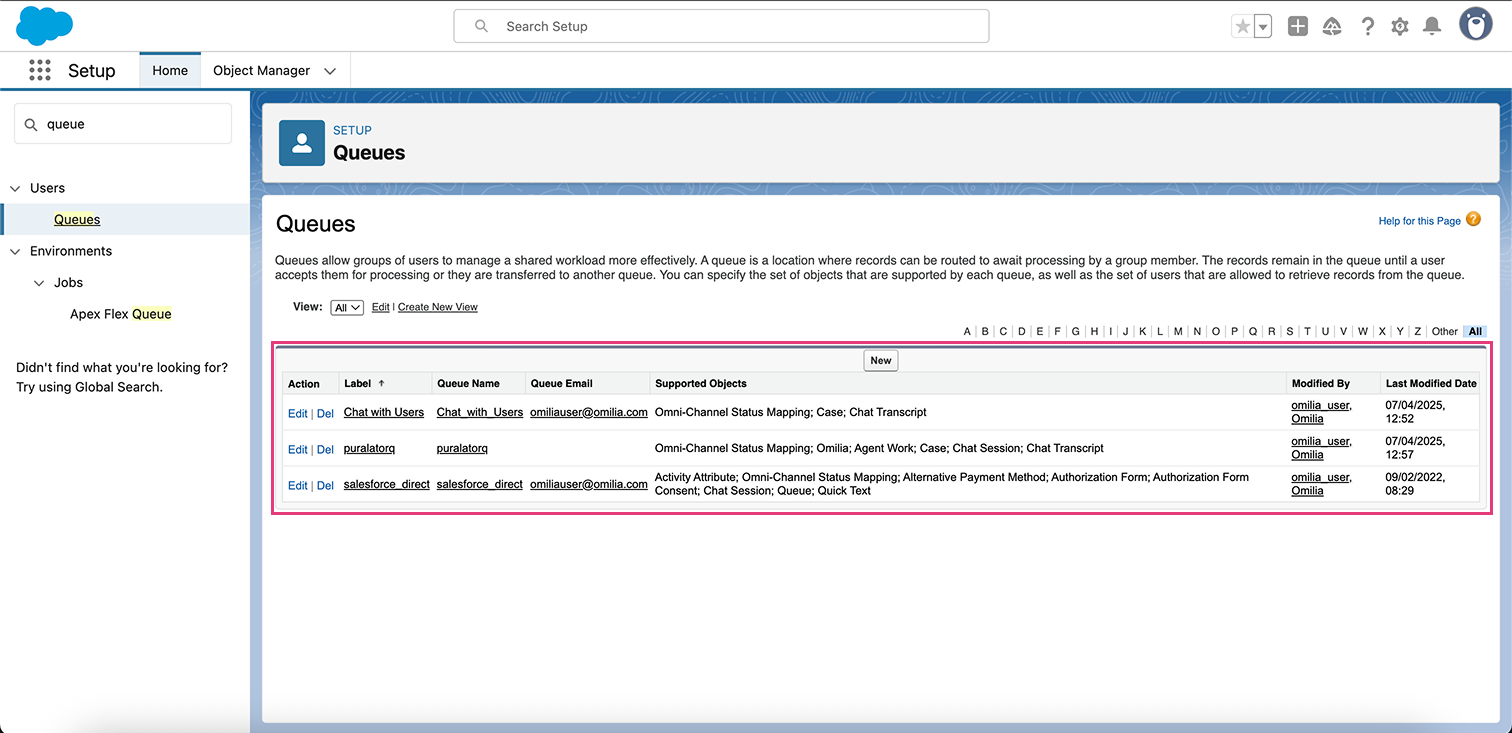Expand the favorites list dropdown arrow

pyautogui.click(x=1263, y=27)
